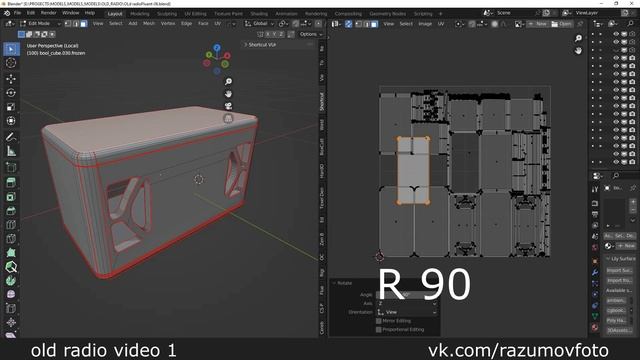Screen dimensions: 640x360
Task: Open Object Data green triangle tab
Action: (595, 316)
